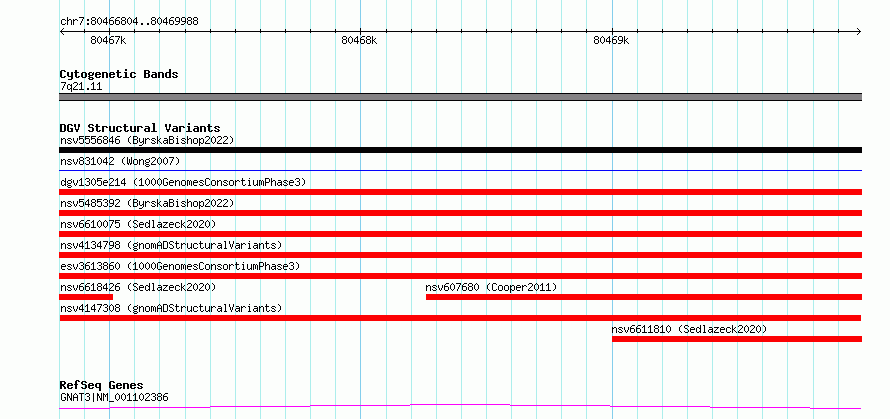
Task: Click the 80467k ruler tick label
Action: point(108,40)
